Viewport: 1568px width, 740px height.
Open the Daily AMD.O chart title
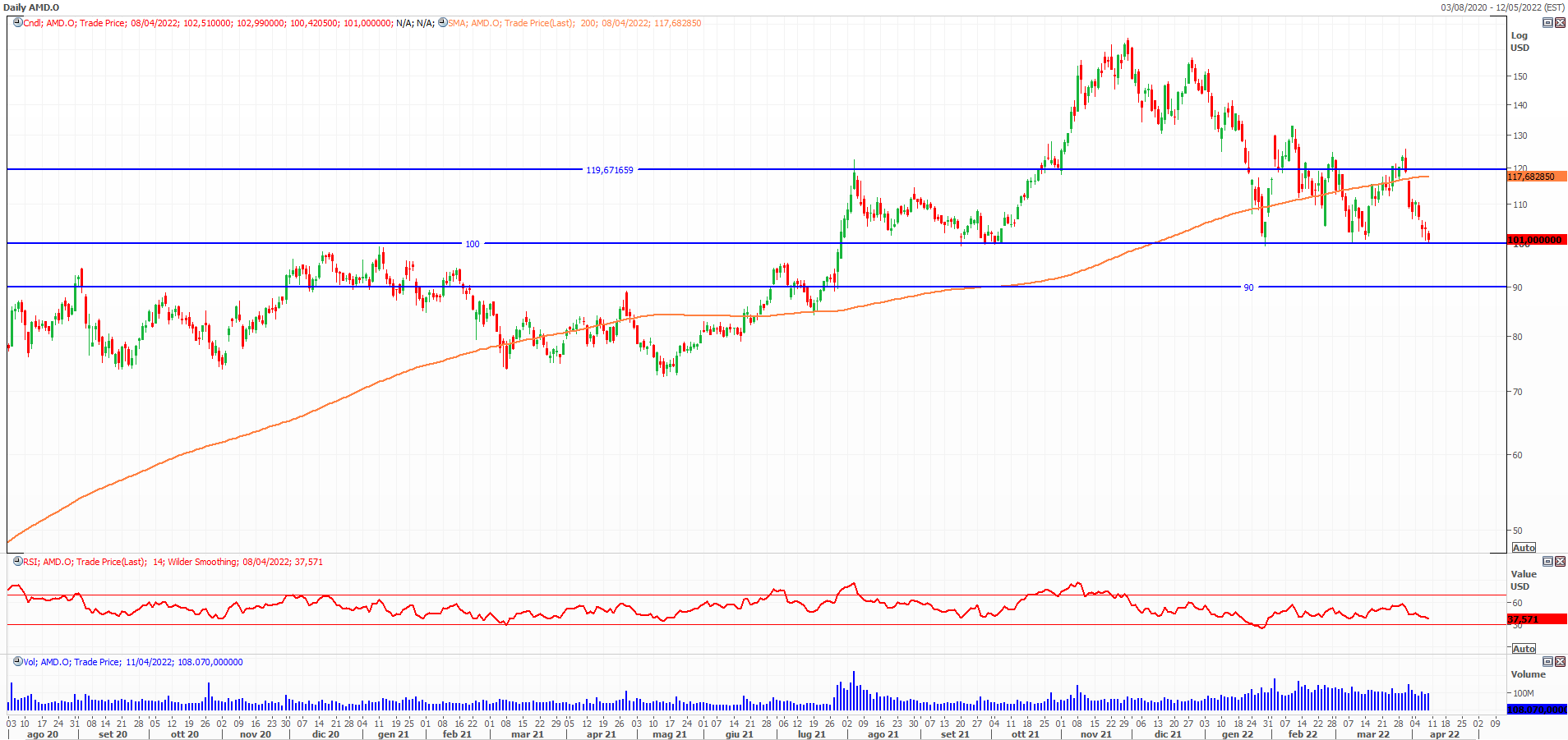tap(31, 7)
